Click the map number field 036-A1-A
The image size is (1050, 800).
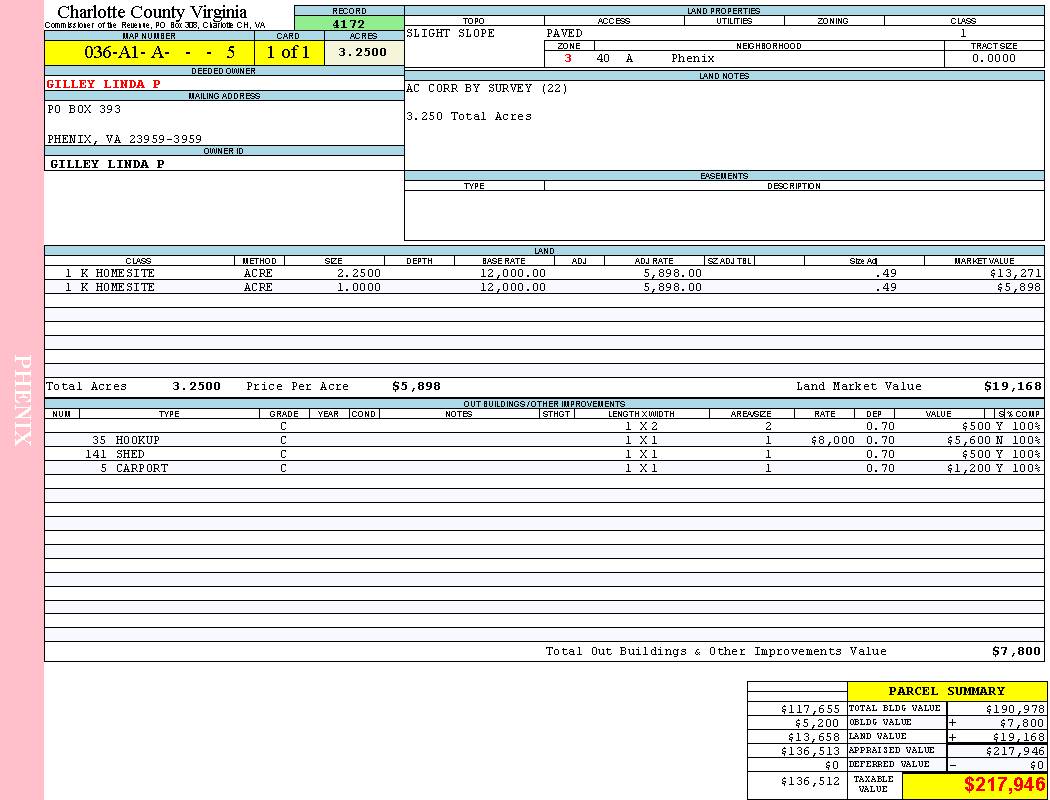coord(149,53)
